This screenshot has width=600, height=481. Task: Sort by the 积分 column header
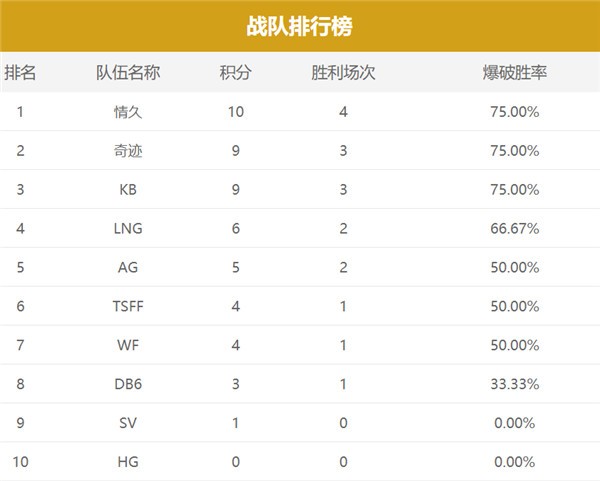[x=235, y=73]
